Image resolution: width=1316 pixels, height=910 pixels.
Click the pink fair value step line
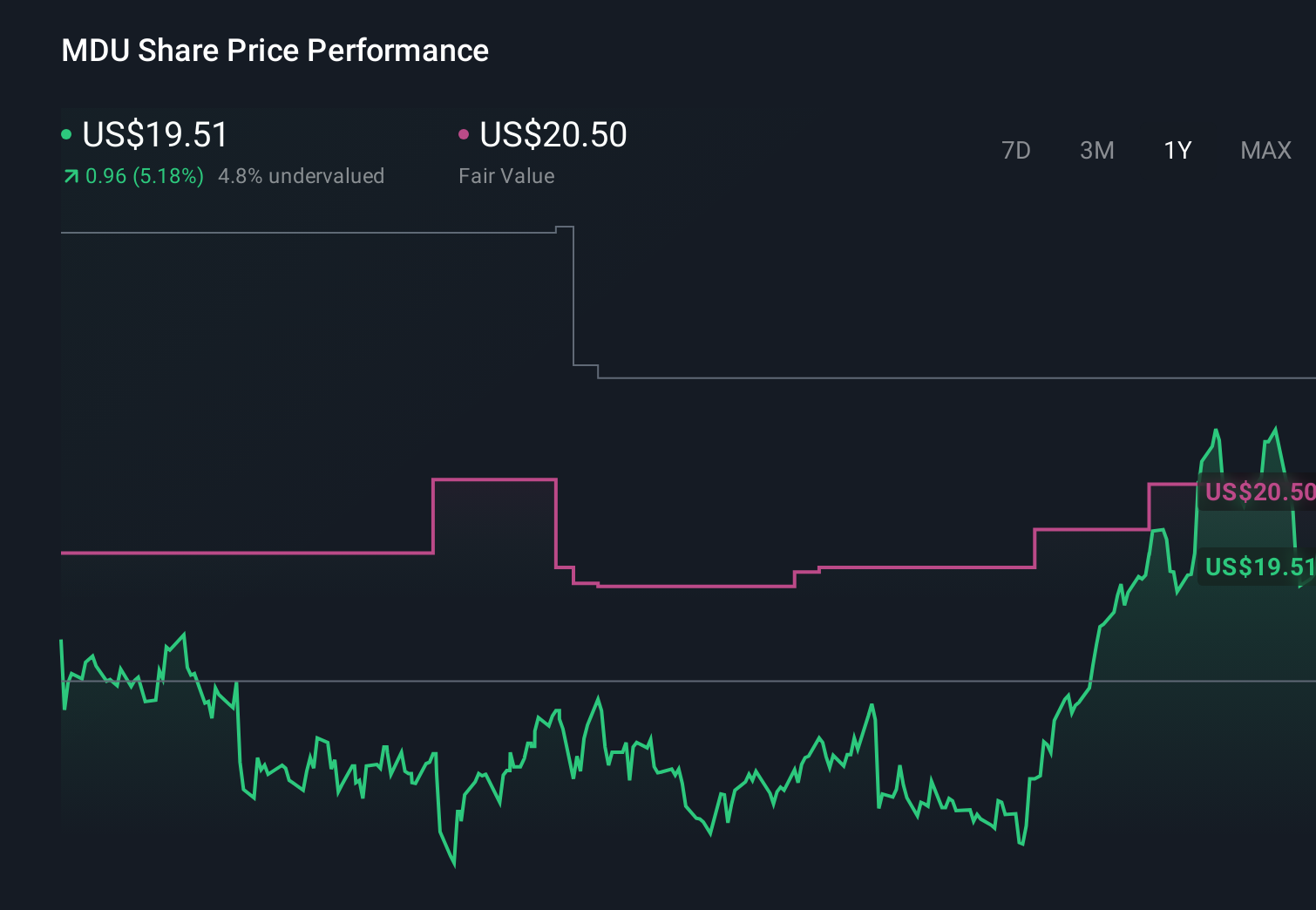coord(261,553)
